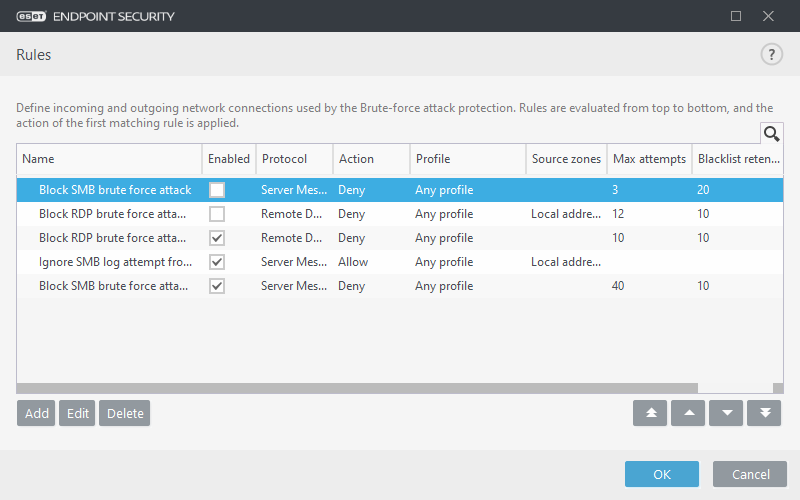
Task: Open the help question mark icon
Action: point(771,55)
